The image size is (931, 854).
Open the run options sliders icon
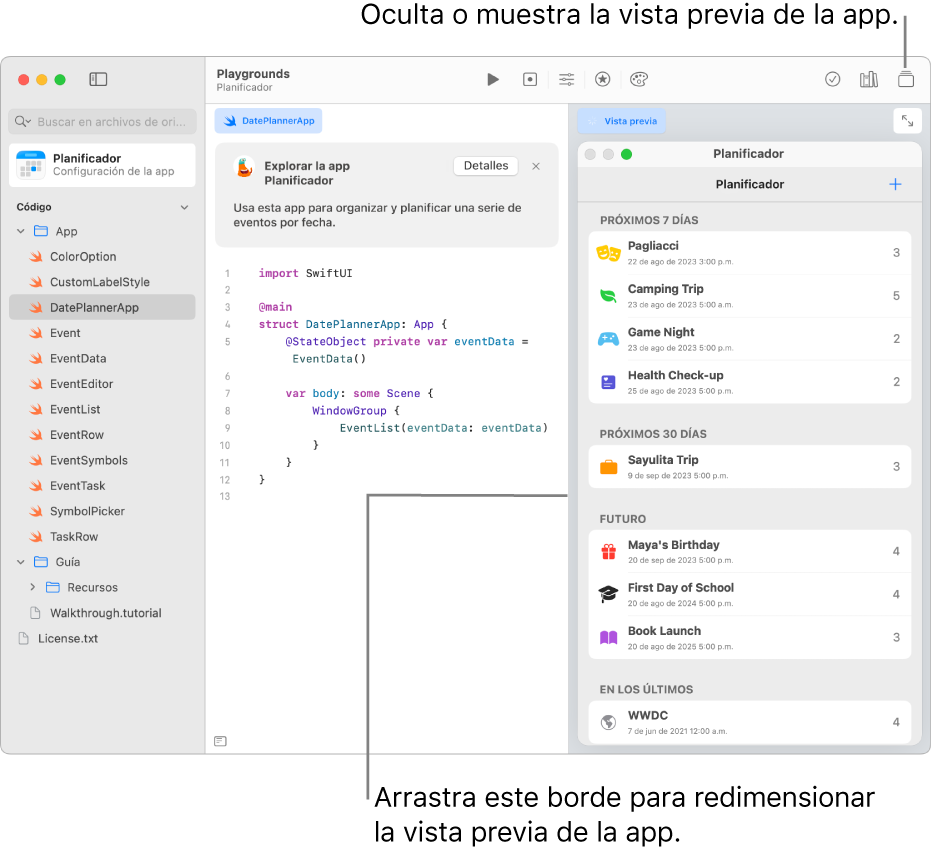pos(566,79)
